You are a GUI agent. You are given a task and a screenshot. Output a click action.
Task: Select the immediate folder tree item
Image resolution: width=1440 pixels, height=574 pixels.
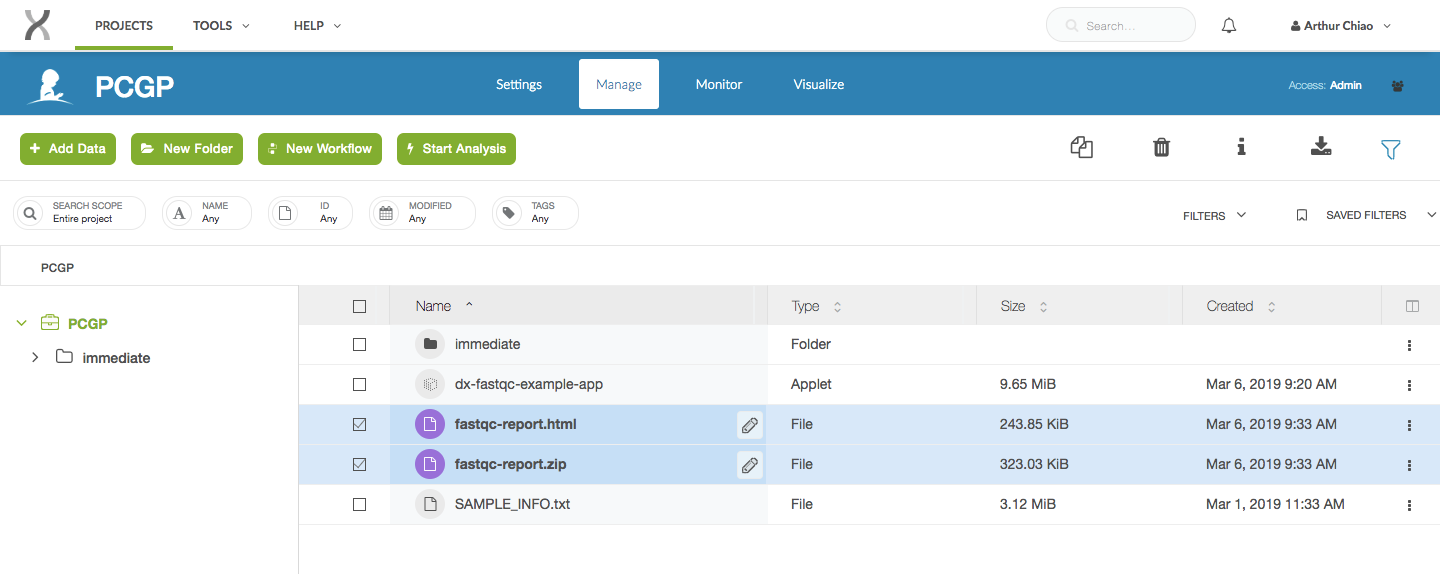pos(116,358)
